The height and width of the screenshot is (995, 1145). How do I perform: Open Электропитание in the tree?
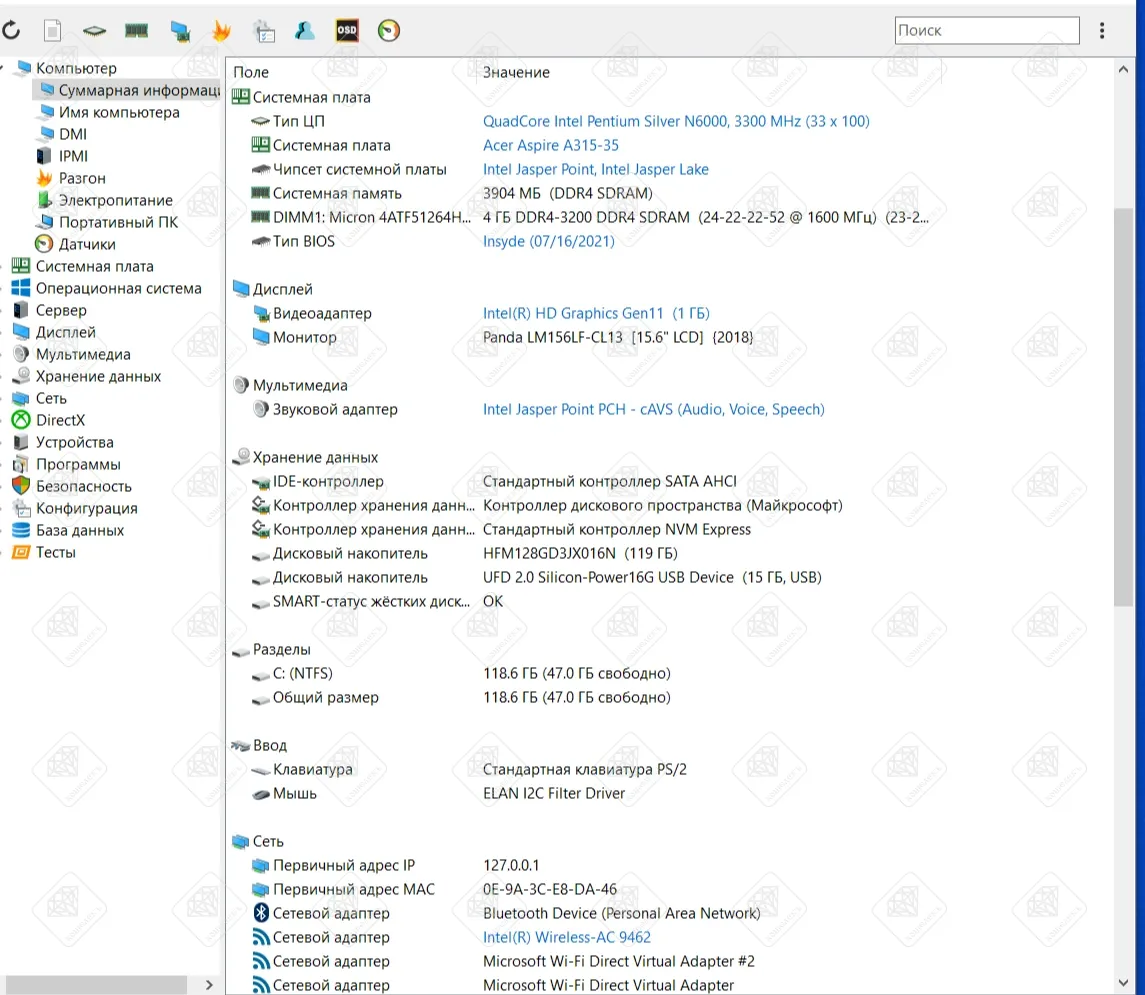pos(115,200)
